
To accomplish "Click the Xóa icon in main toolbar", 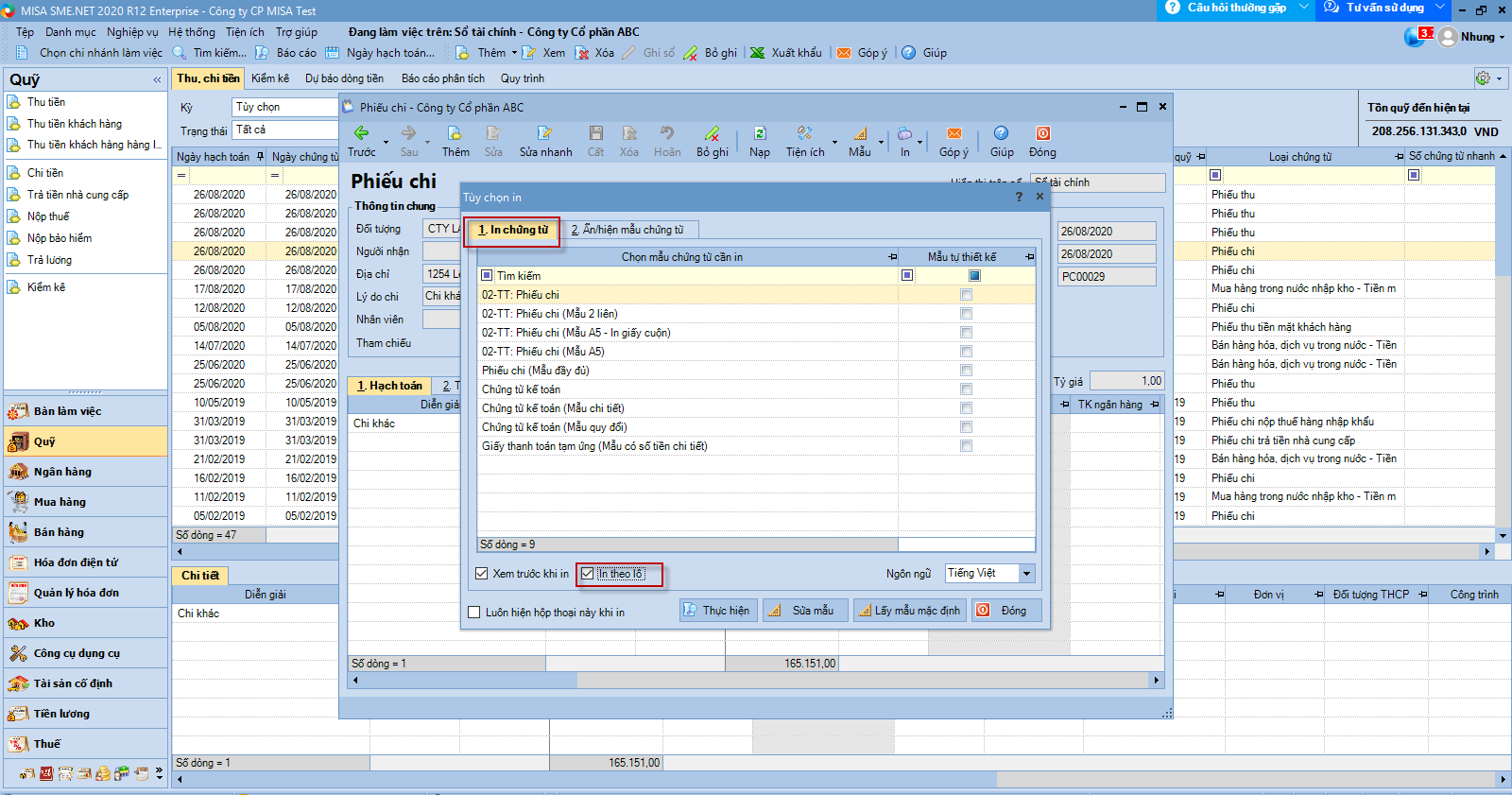I will coord(582,53).
